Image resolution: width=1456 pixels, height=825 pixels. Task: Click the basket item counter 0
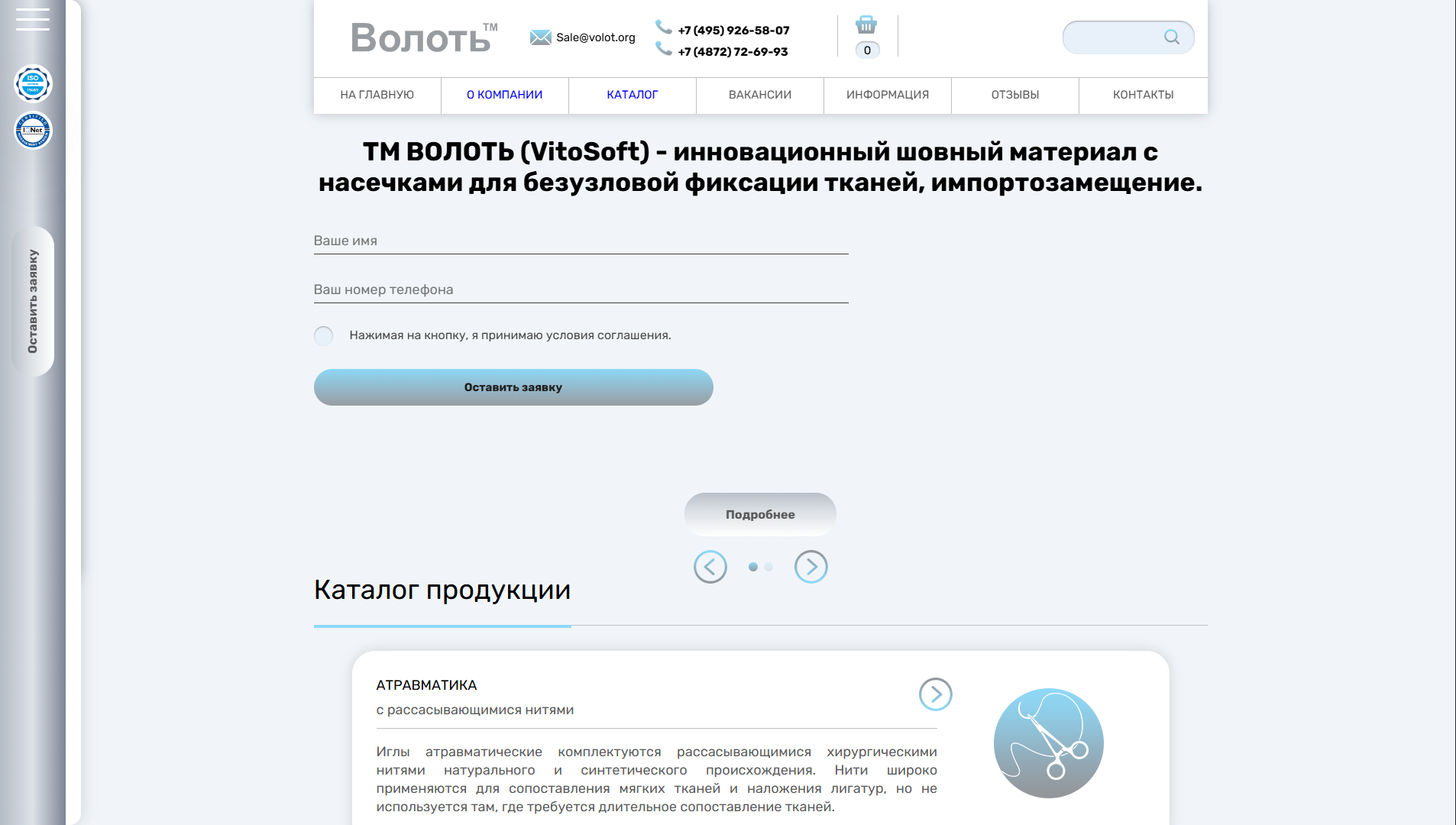click(x=867, y=50)
